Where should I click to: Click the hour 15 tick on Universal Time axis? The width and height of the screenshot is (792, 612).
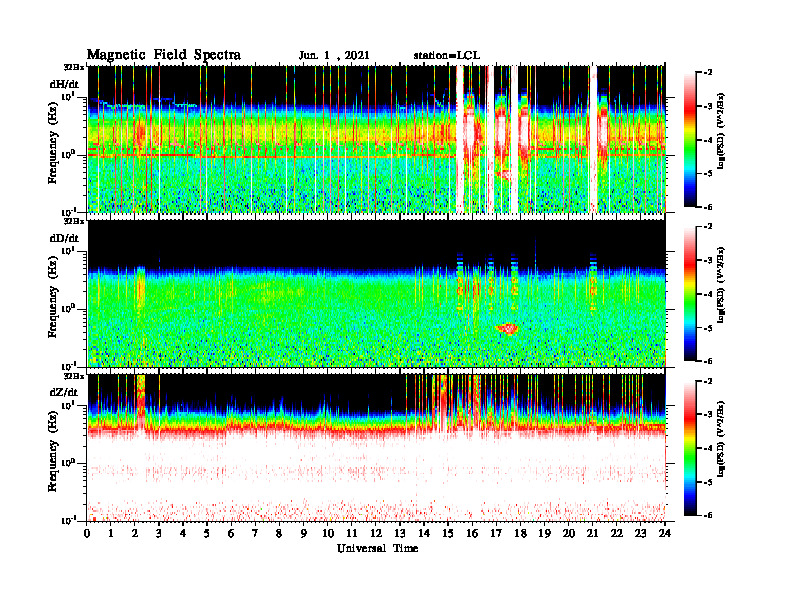coord(448,534)
